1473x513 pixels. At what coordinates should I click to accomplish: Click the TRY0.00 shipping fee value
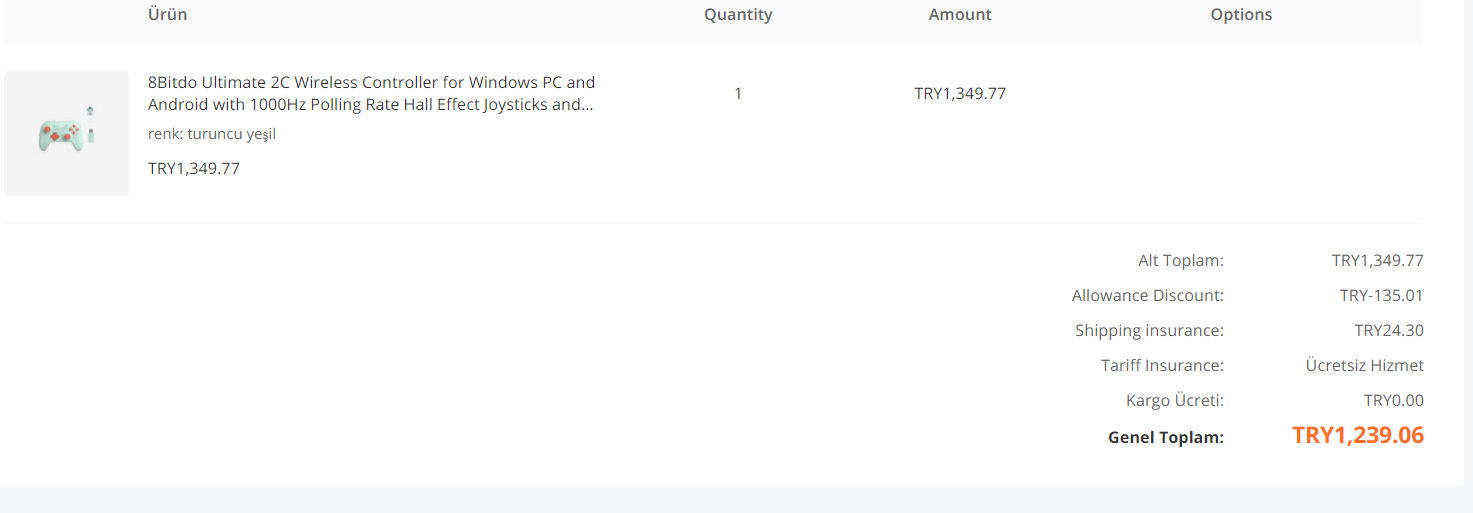pyautogui.click(x=1394, y=401)
